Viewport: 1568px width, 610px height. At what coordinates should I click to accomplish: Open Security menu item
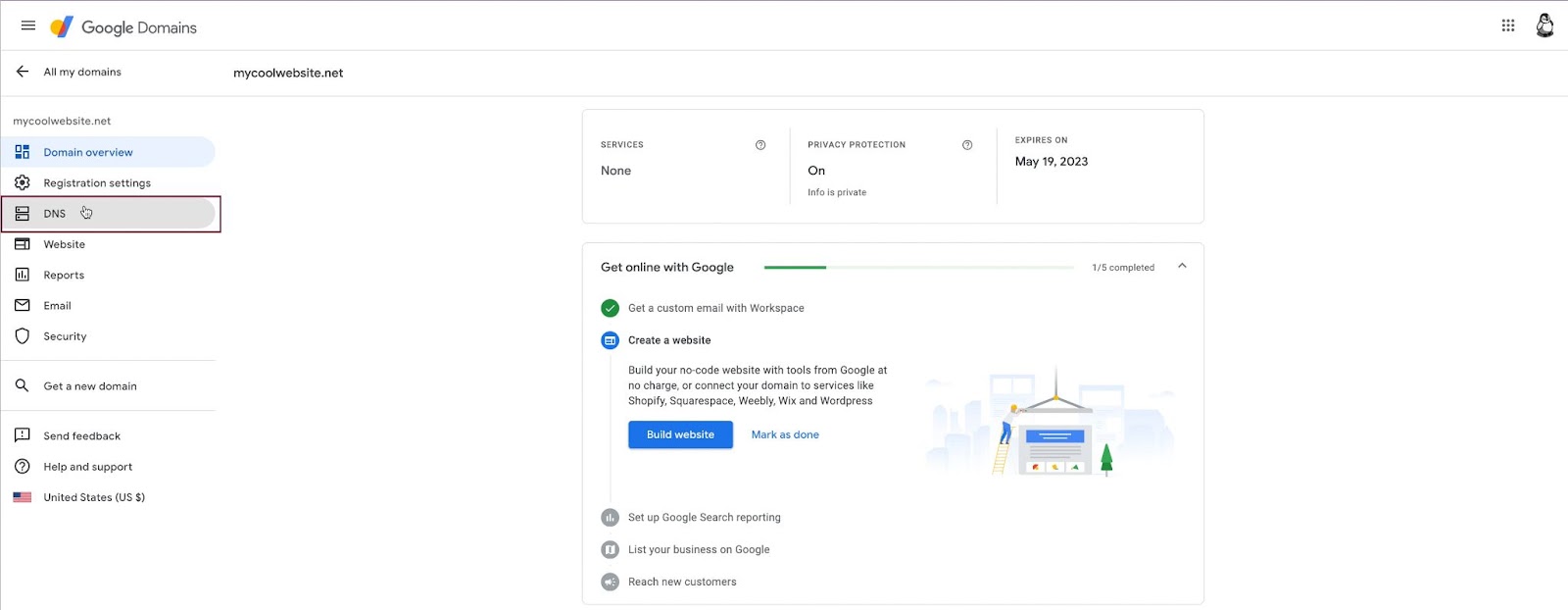tap(109, 336)
